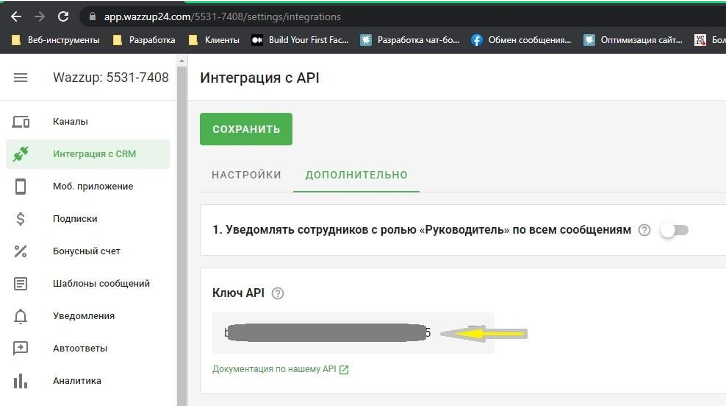Select the Моб. приложение phone icon
The image size is (726, 406).
(x=20, y=187)
